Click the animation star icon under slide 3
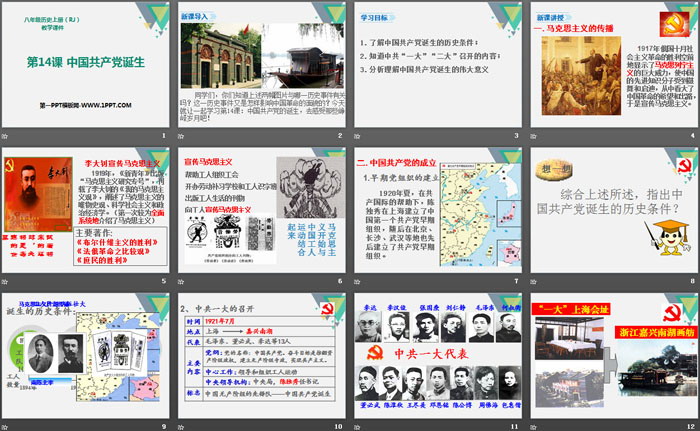 (358, 136)
